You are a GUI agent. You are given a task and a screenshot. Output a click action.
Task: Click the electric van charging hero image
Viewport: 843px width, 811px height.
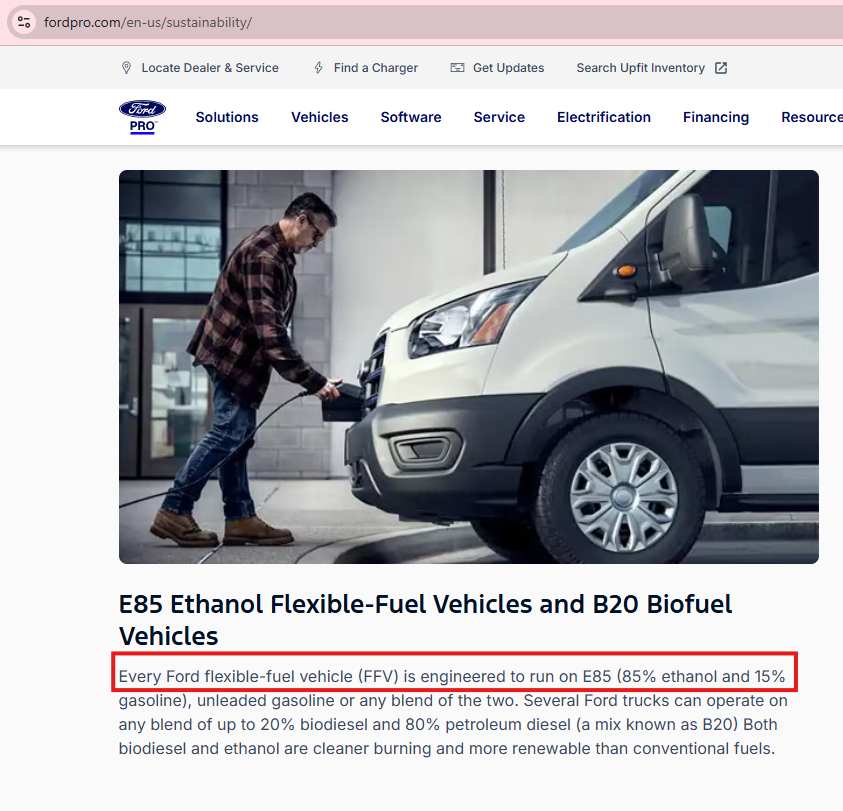tap(469, 367)
